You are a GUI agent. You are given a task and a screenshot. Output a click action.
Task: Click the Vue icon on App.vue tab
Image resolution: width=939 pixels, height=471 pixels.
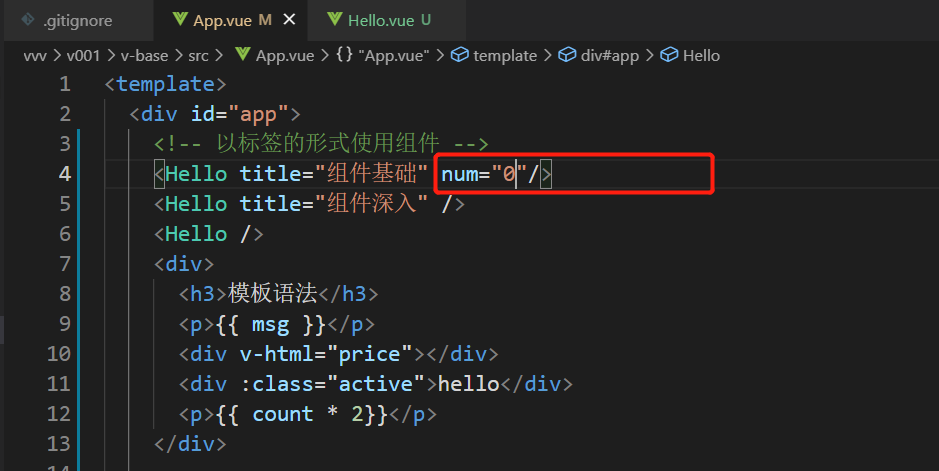coord(180,20)
